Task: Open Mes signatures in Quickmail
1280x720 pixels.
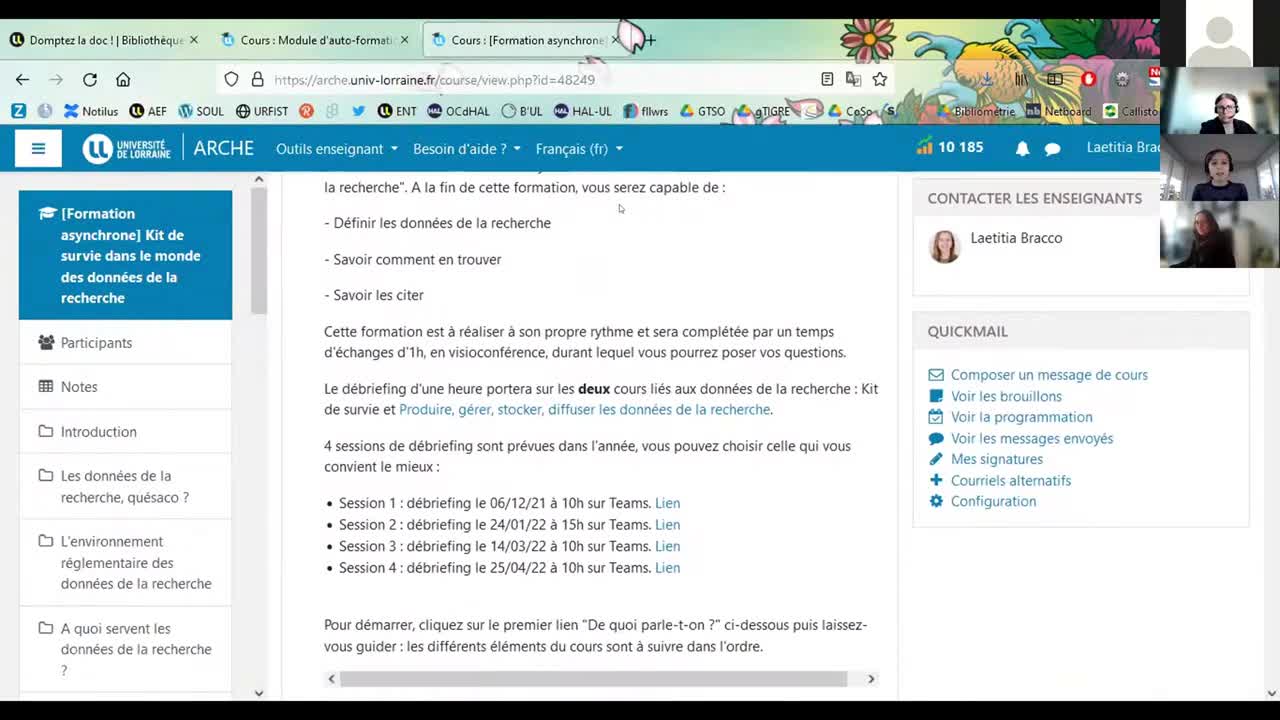Action: coord(996,459)
